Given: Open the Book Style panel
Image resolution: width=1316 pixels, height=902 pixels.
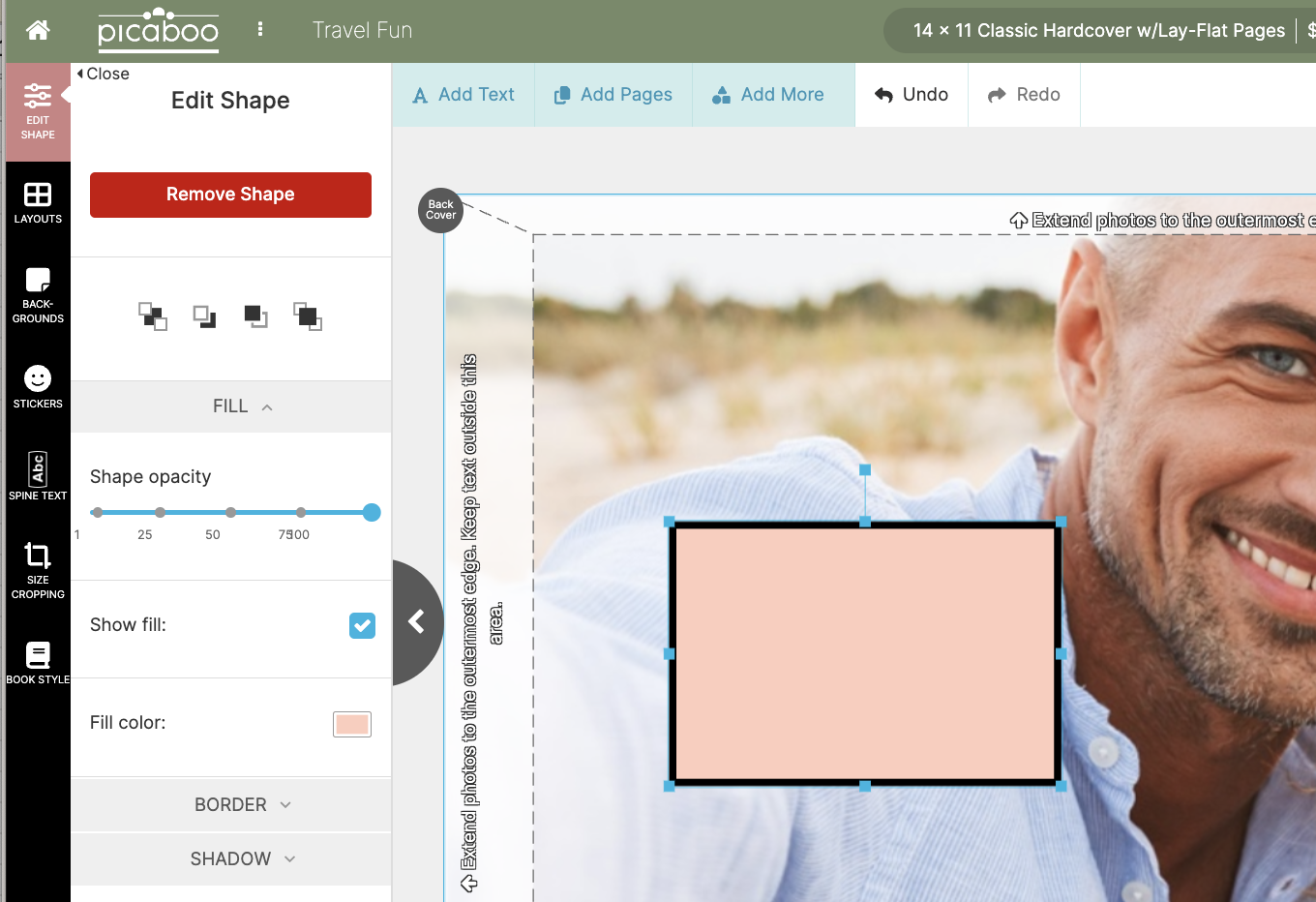Looking at the screenshot, I should (x=38, y=663).
